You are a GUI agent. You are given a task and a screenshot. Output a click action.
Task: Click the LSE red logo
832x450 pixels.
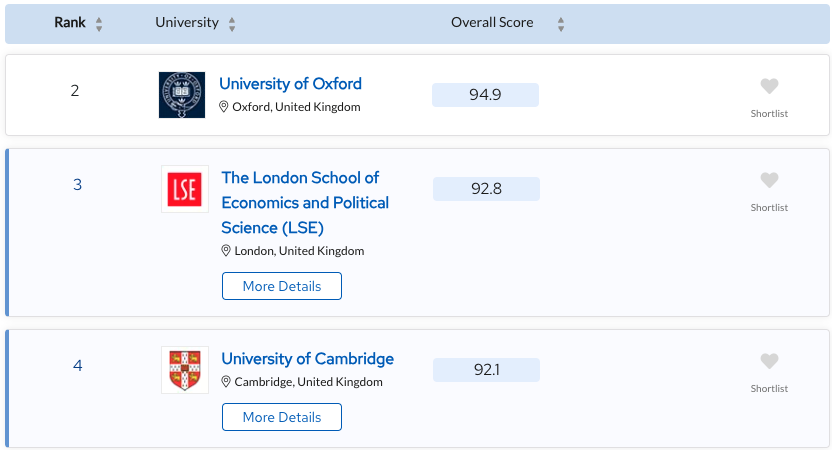click(185, 189)
